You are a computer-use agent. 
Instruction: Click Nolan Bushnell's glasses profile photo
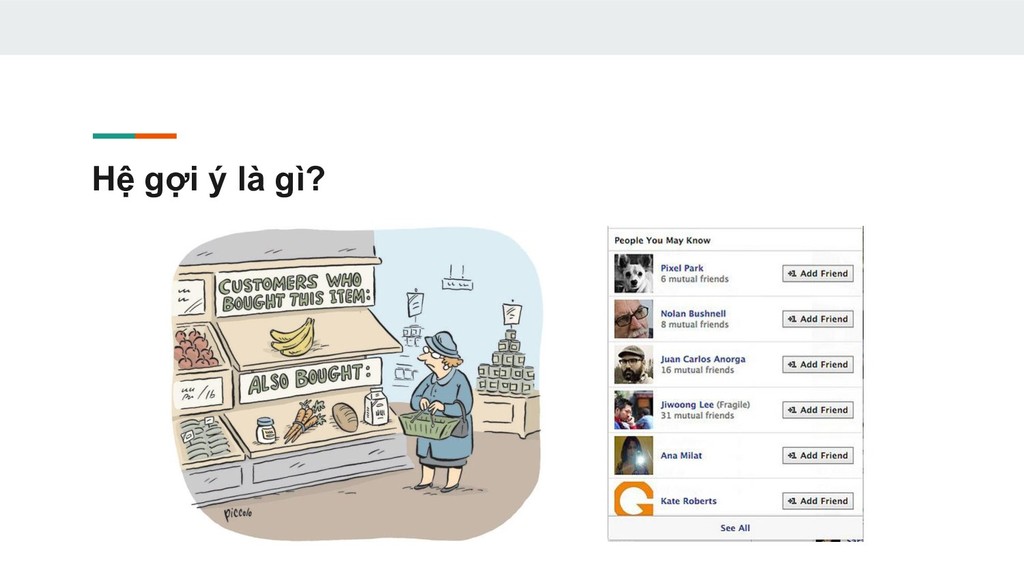coord(633,319)
